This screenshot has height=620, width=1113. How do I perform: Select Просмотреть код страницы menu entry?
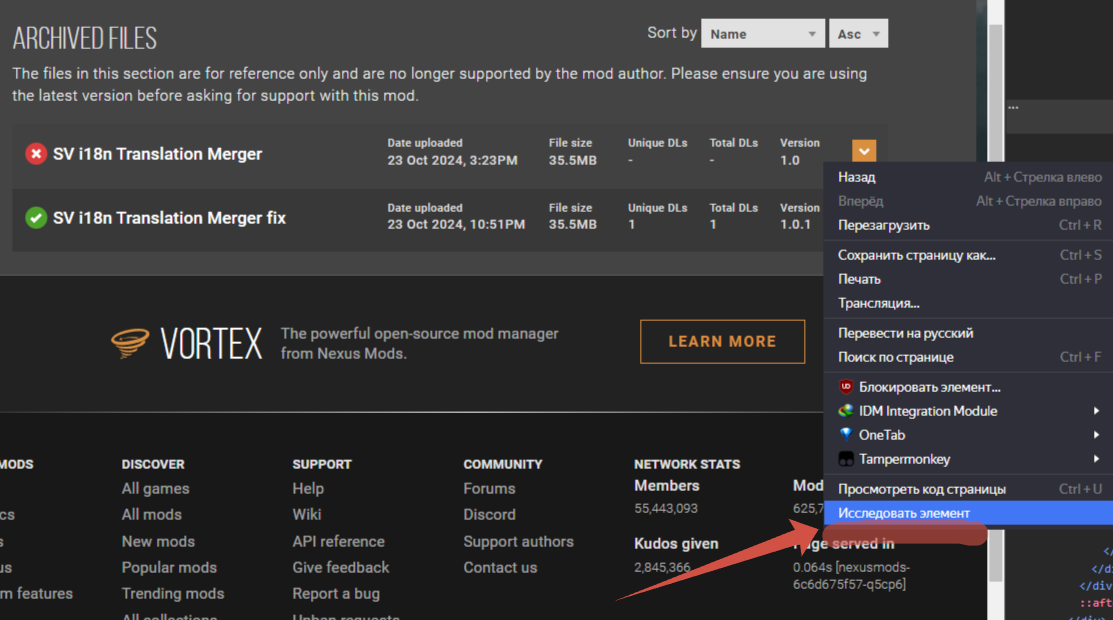click(922, 489)
